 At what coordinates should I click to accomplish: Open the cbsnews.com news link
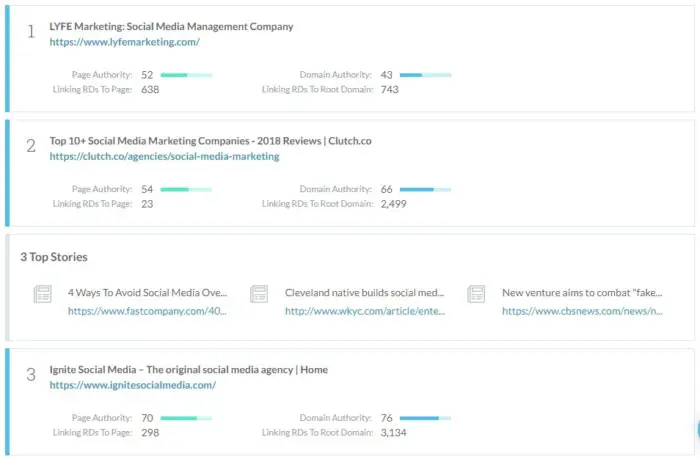click(582, 311)
